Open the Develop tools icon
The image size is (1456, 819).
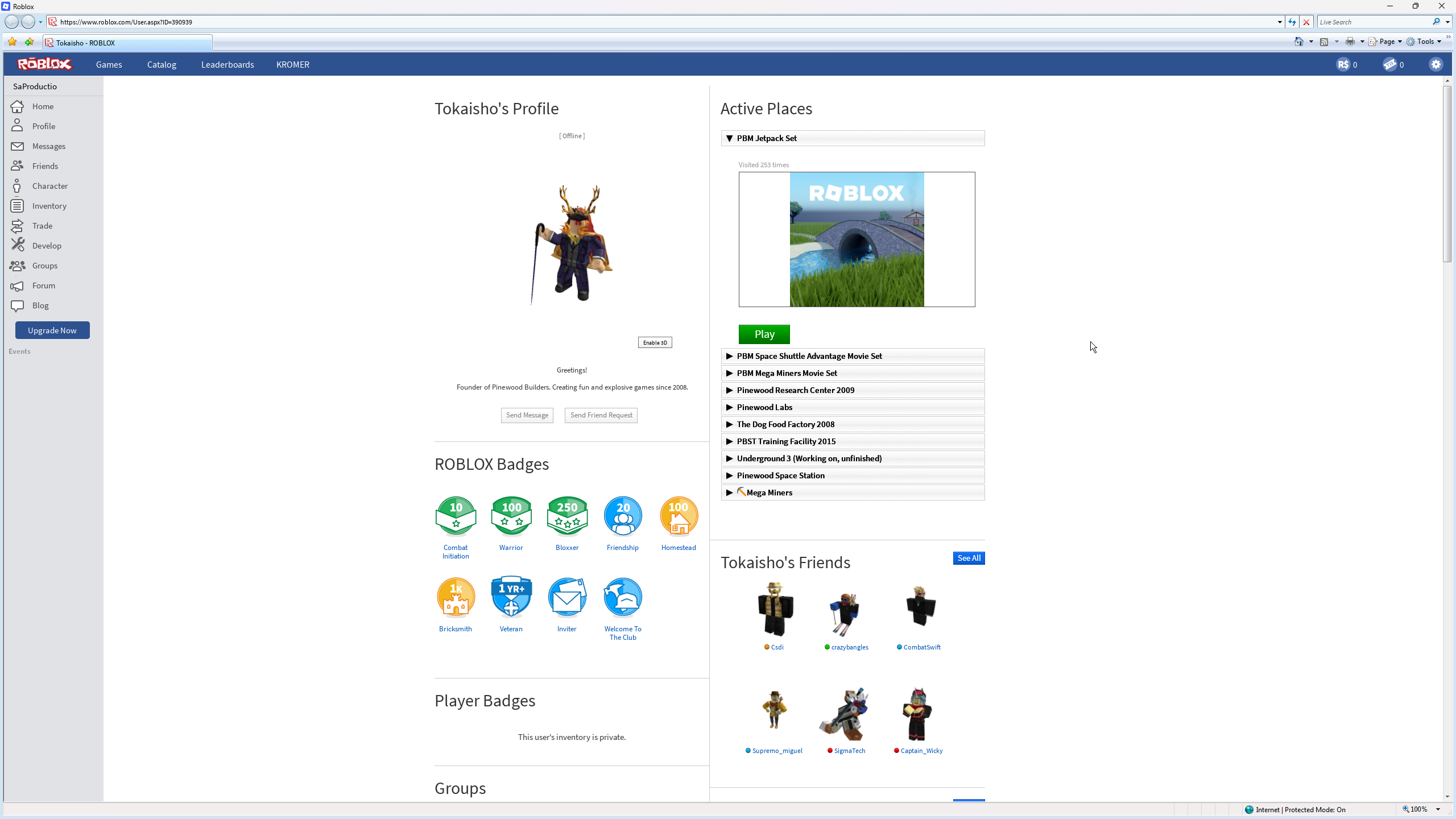(x=18, y=246)
